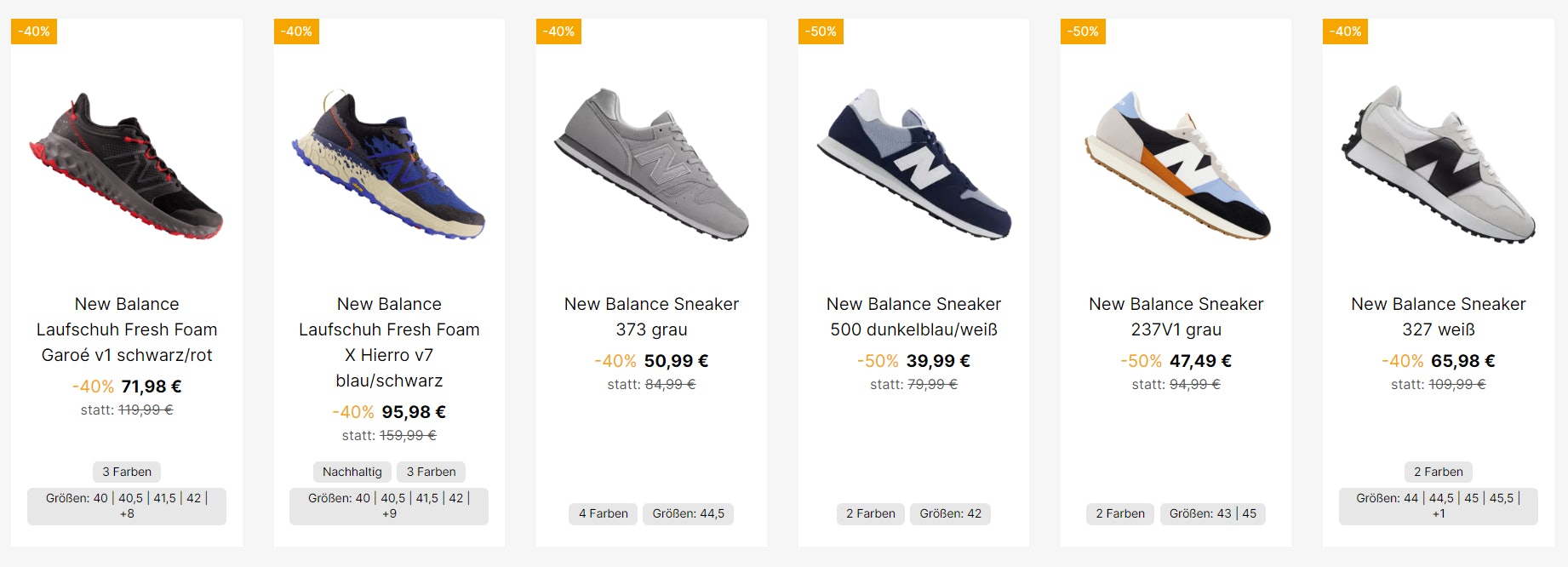Screen dimensions: 1568x567
Task: Click the Sneaker 373 grau product image
Action: [651, 162]
